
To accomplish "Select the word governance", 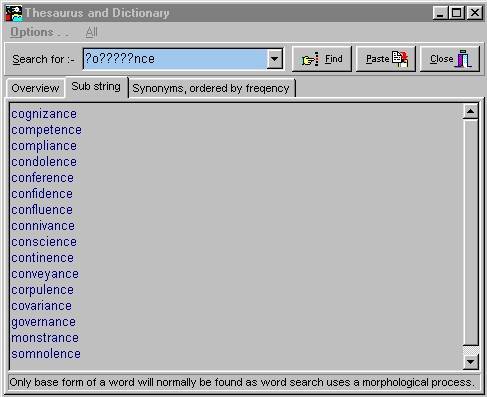I will point(43,322).
